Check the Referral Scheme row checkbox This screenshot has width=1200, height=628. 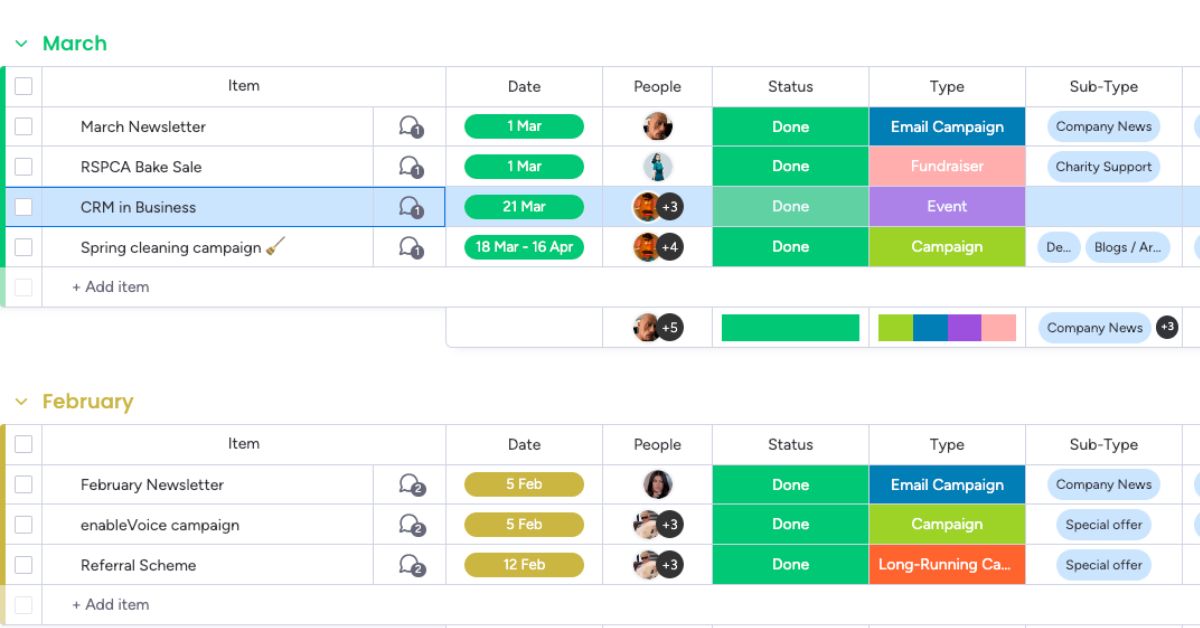[24, 565]
